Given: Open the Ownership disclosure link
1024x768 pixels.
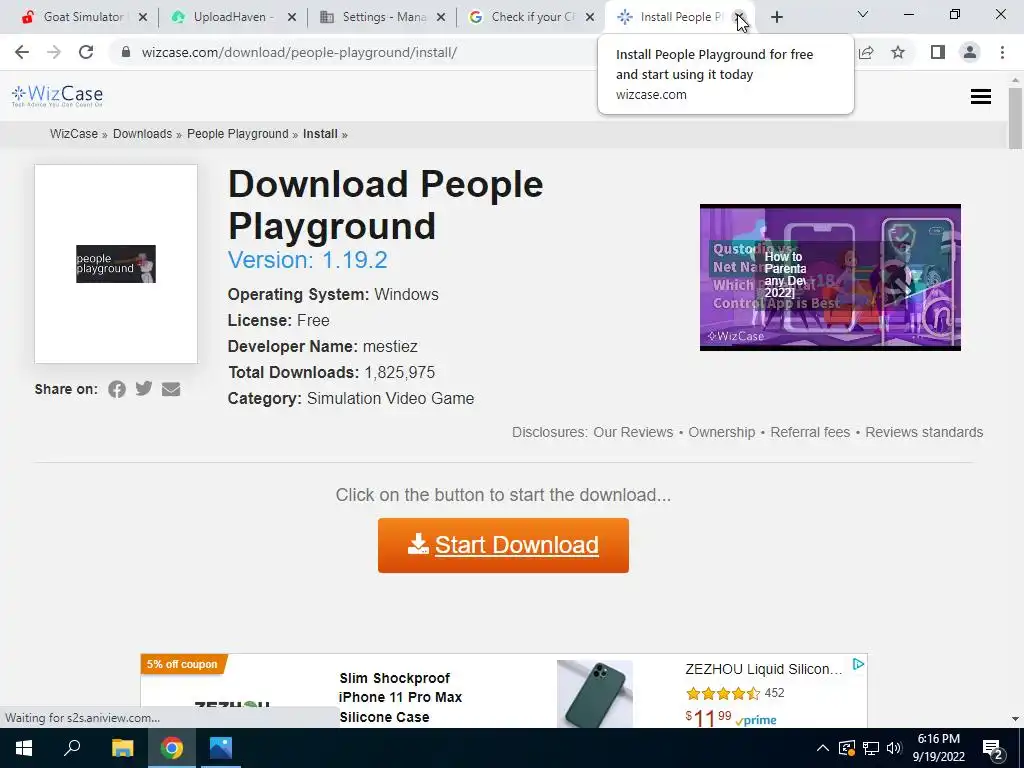Looking at the screenshot, I should pos(722,432).
